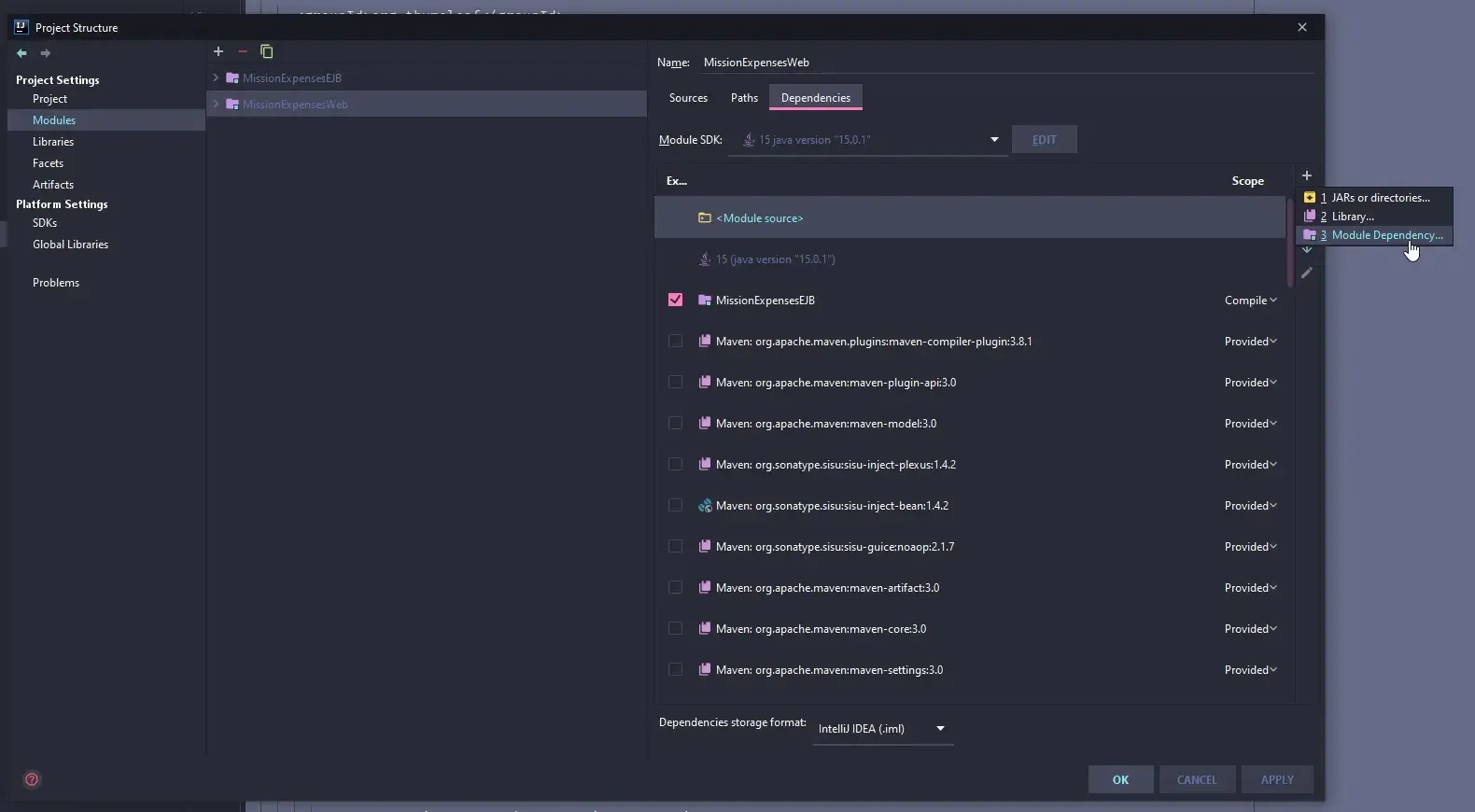Switch to the Sources tab
Image resolution: width=1475 pixels, height=812 pixels.
[x=688, y=98]
